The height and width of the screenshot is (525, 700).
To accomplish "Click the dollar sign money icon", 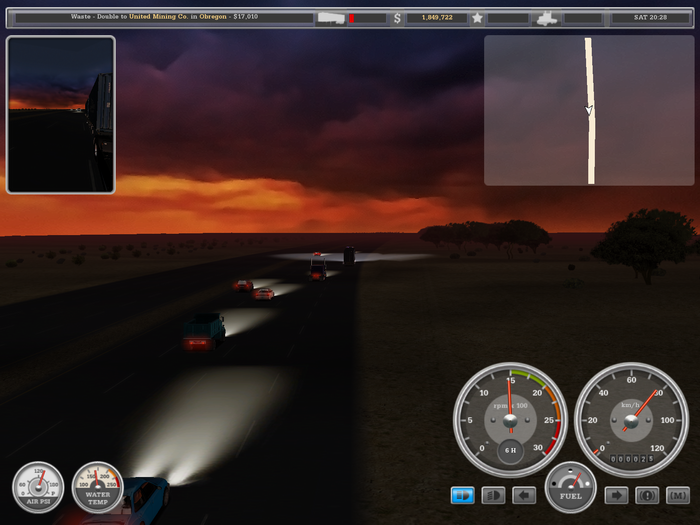I will tap(397, 18).
